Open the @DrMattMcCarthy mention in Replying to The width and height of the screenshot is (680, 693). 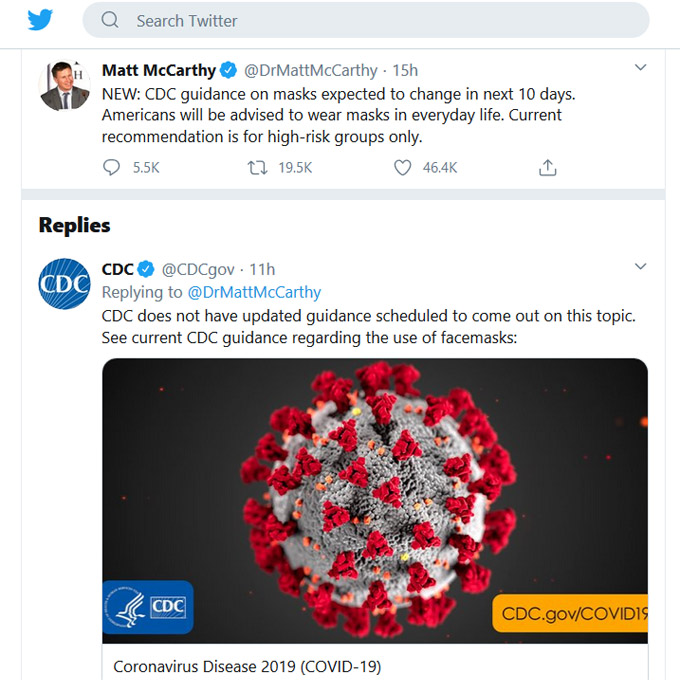pos(255,292)
